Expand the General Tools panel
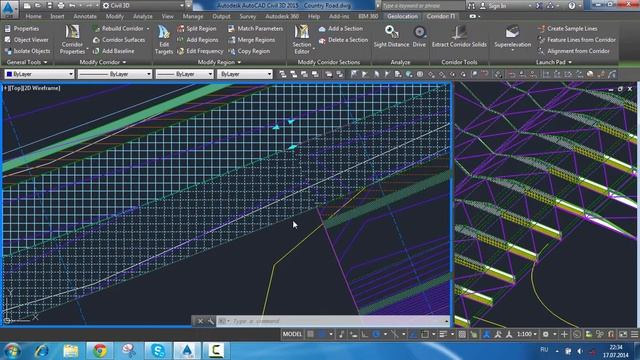Screen dimensions: 640x360 pyautogui.click(x=27, y=62)
